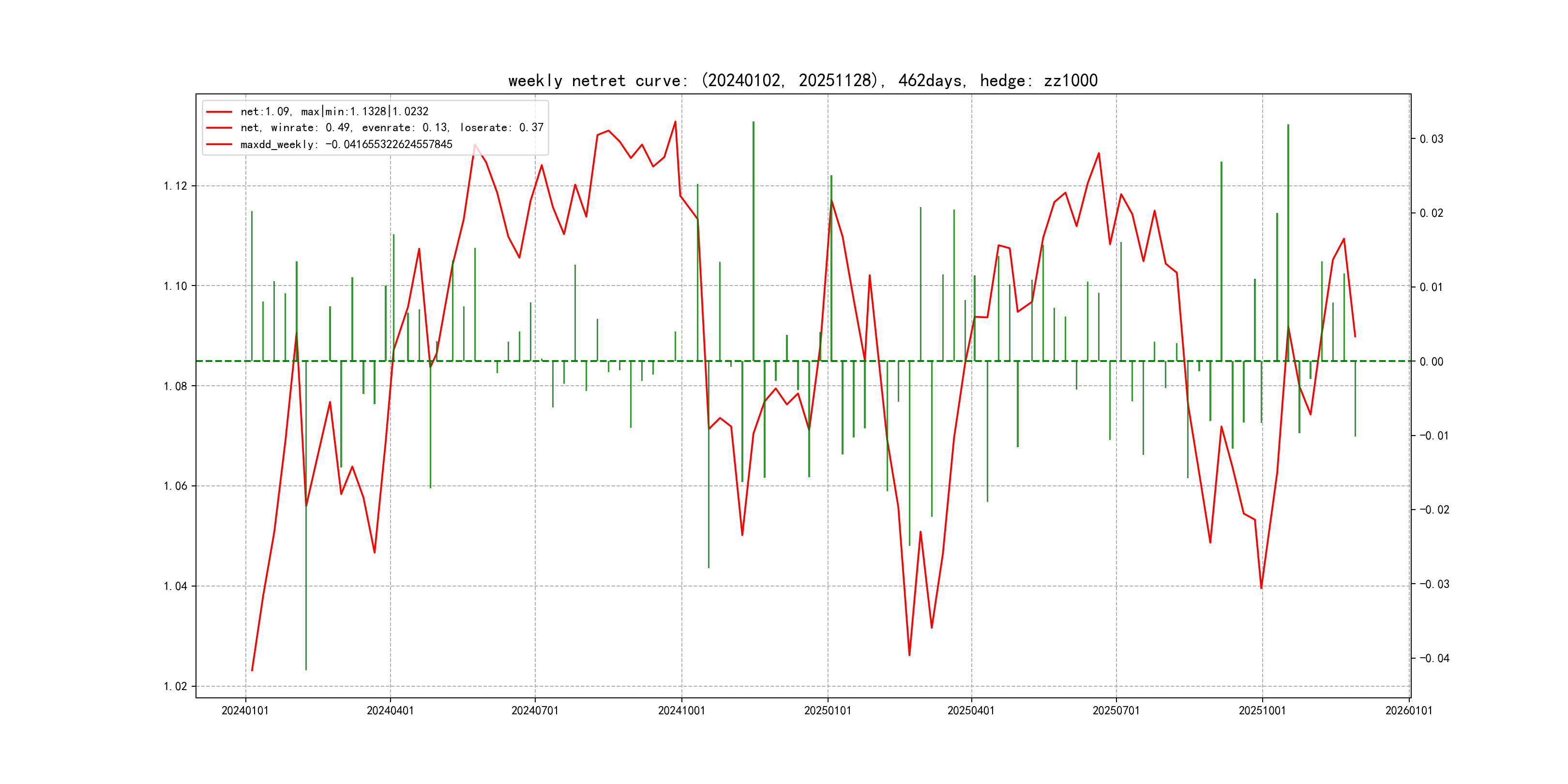Screen dimensions: 1568x784
Task: Click the 20240101 x-axis date label
Action: (245, 711)
